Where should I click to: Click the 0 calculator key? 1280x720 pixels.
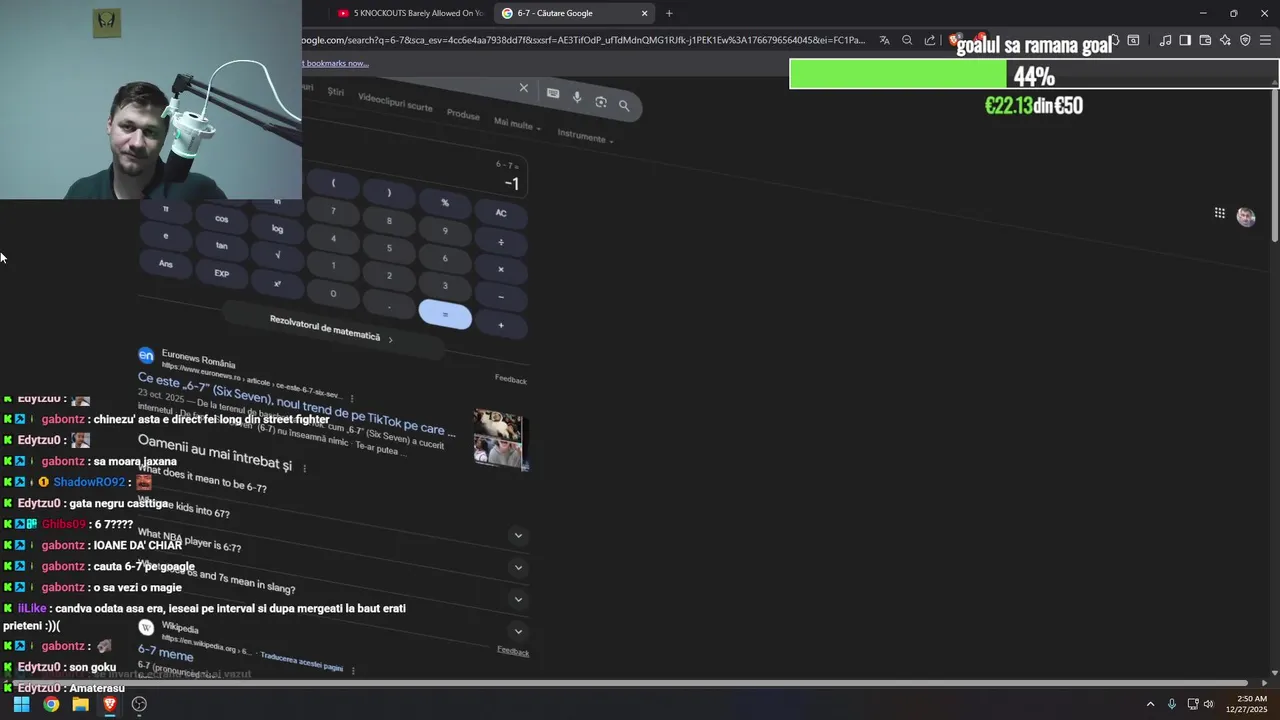333,293
